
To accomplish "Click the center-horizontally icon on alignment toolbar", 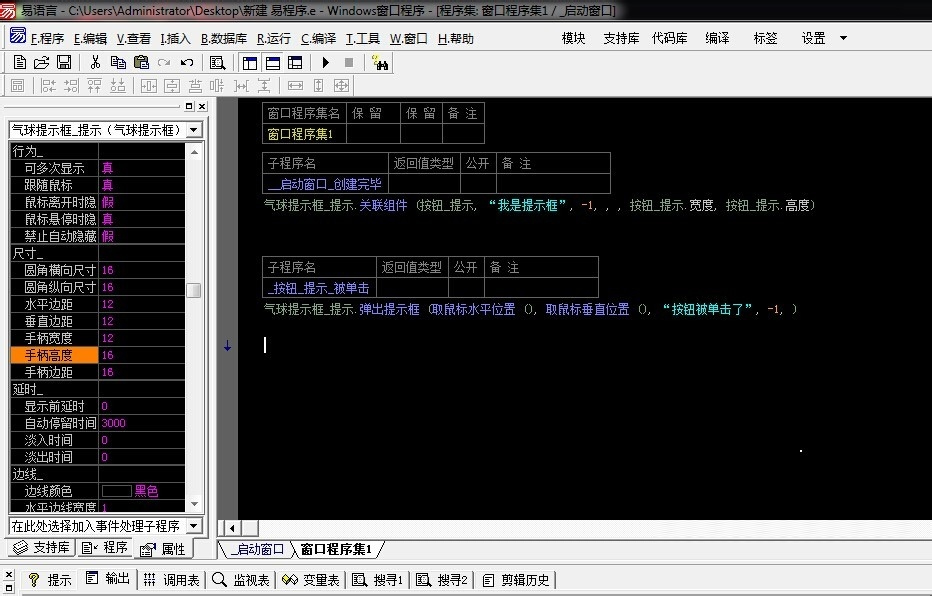I will (x=149, y=86).
